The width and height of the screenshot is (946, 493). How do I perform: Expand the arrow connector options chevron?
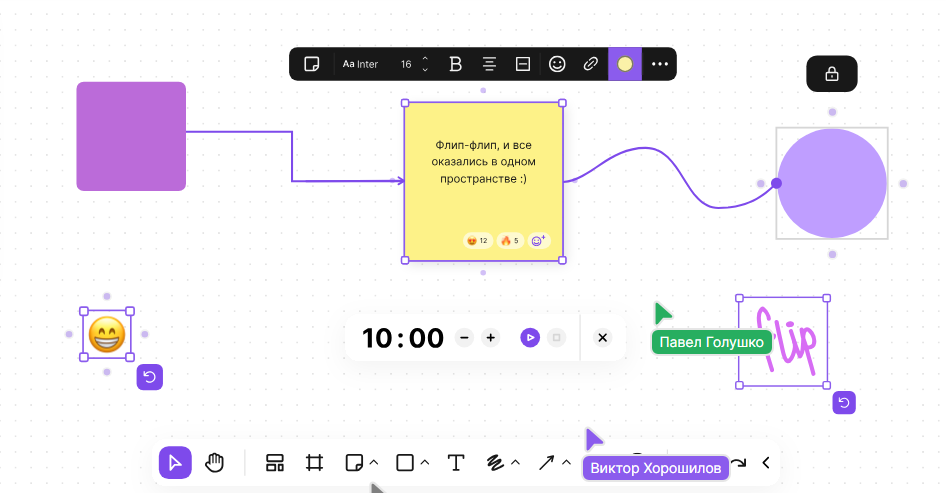pos(566,462)
